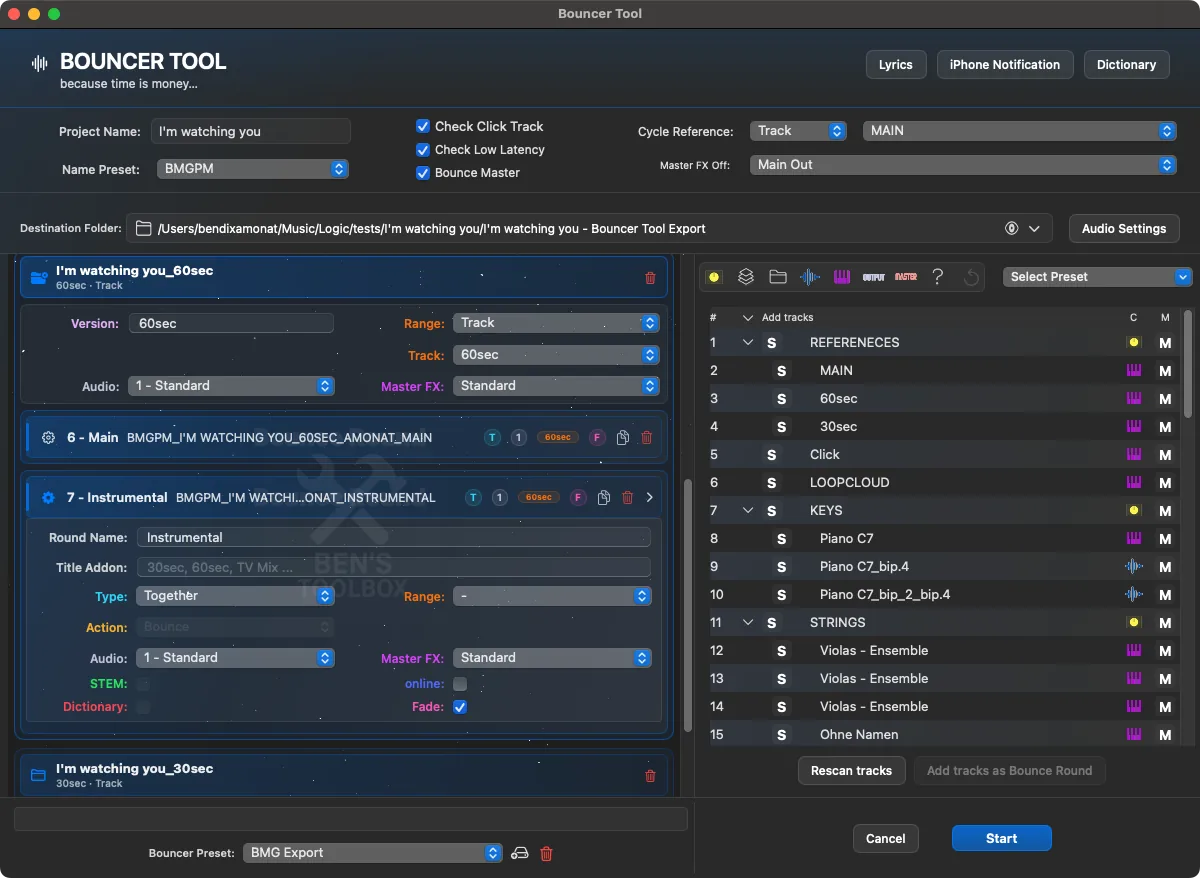Screen dimensions: 1200x878
Task: Delete the BMG Export bouncer preset
Action: [x=546, y=853]
